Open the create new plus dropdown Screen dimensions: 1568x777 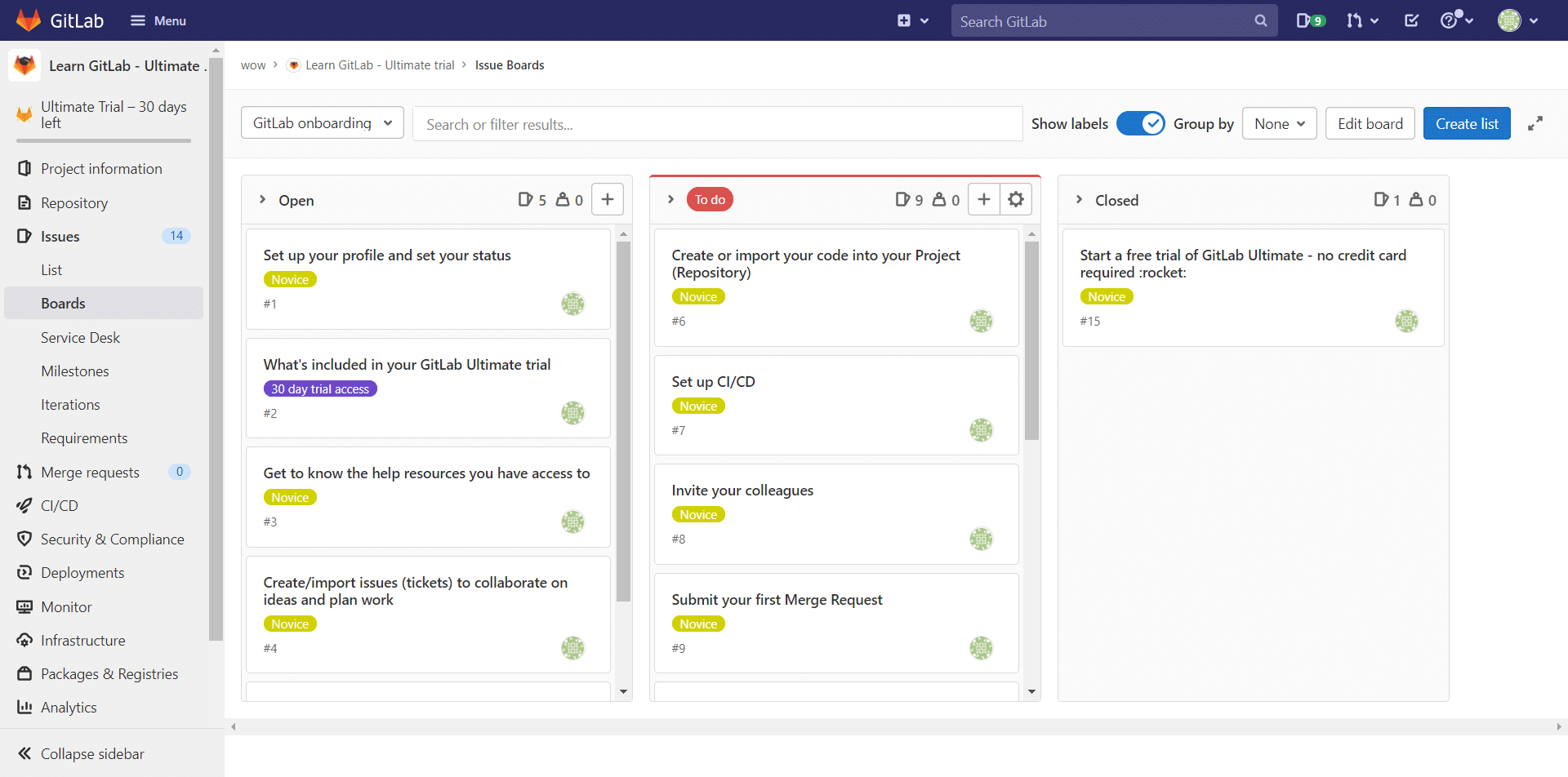pyautogui.click(x=913, y=20)
